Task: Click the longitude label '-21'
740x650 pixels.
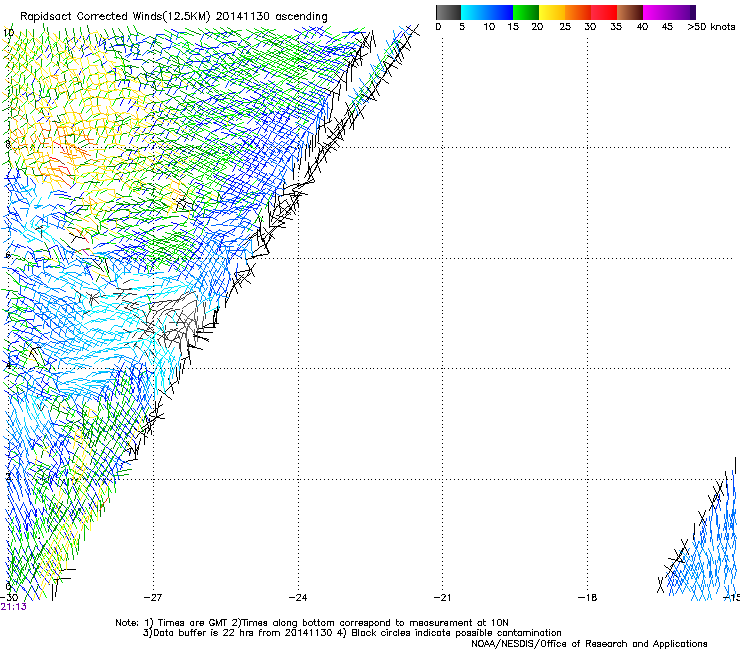Action: pos(442,598)
